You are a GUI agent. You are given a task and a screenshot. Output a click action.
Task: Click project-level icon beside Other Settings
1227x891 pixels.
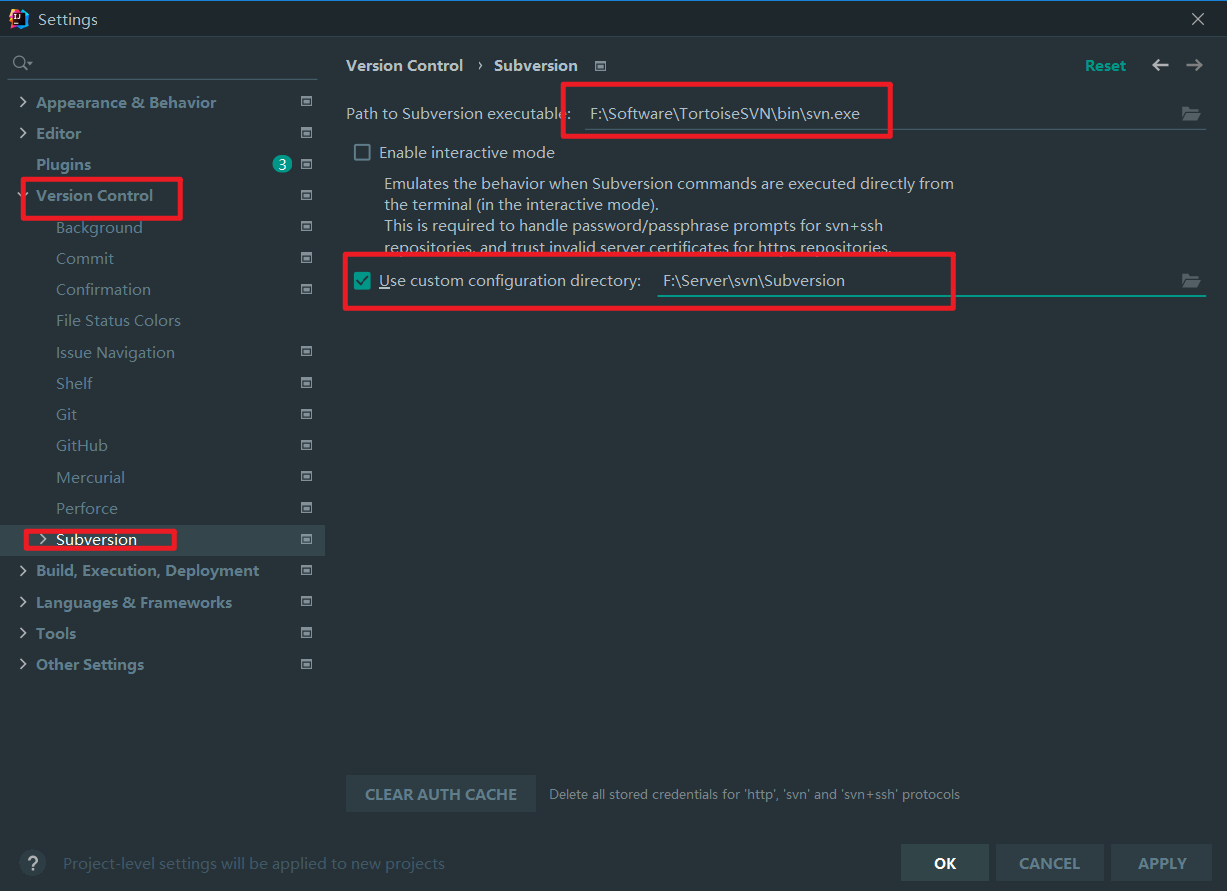click(306, 664)
